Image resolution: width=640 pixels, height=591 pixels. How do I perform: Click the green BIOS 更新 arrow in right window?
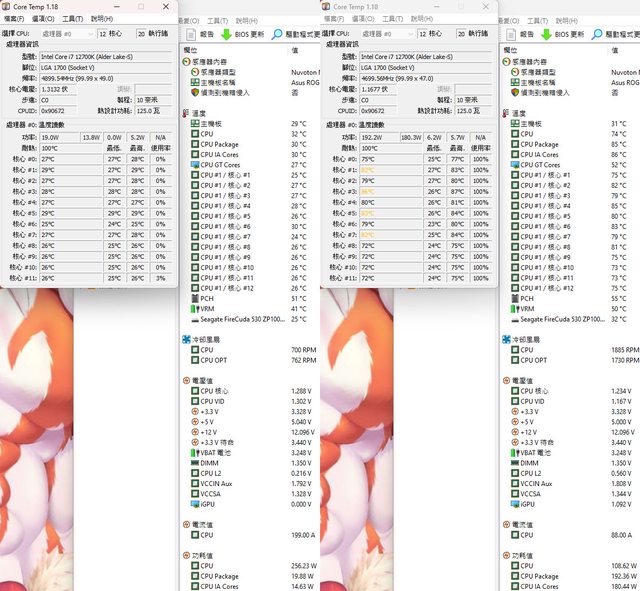pos(548,33)
